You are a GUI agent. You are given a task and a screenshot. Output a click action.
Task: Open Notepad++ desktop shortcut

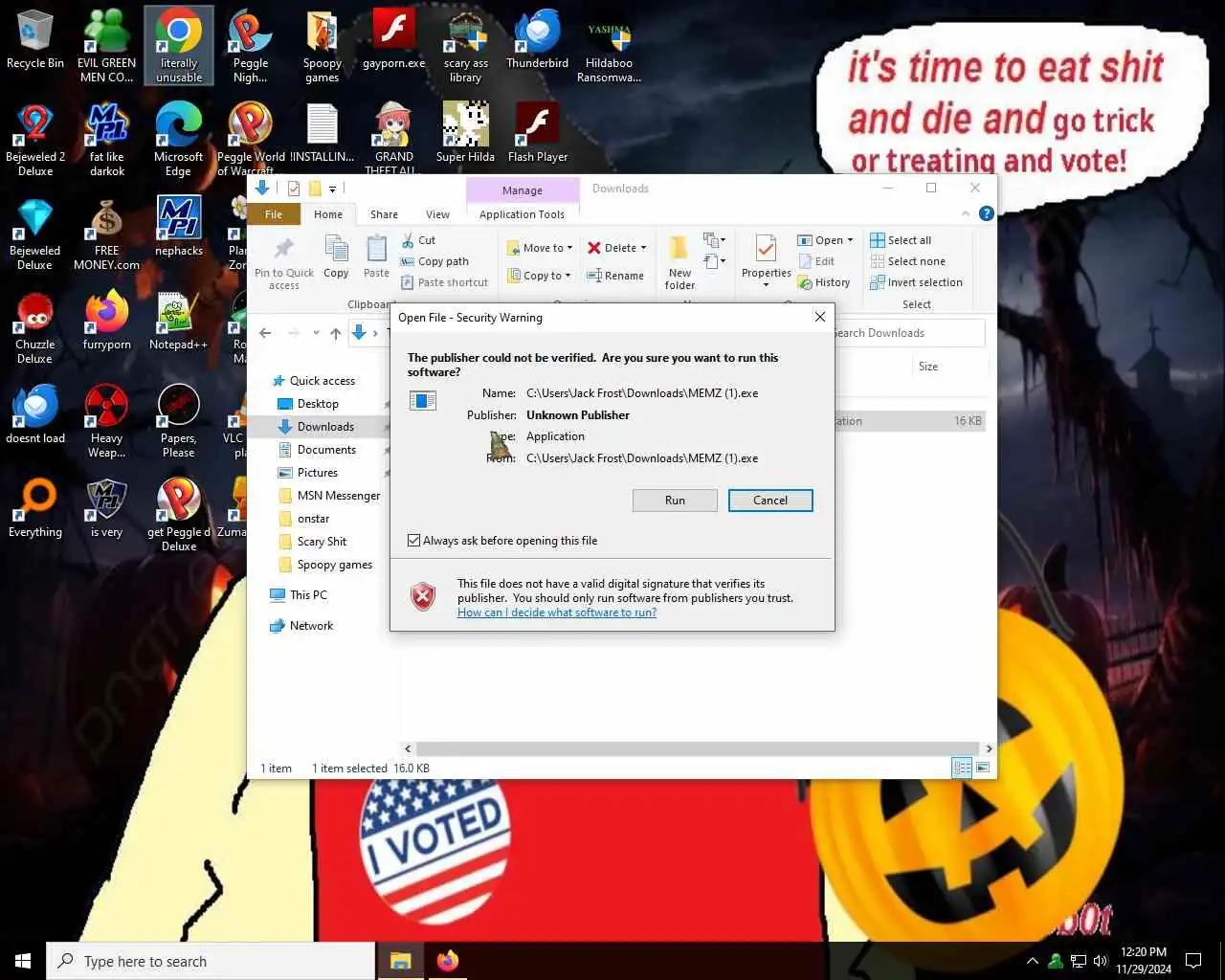tap(179, 322)
